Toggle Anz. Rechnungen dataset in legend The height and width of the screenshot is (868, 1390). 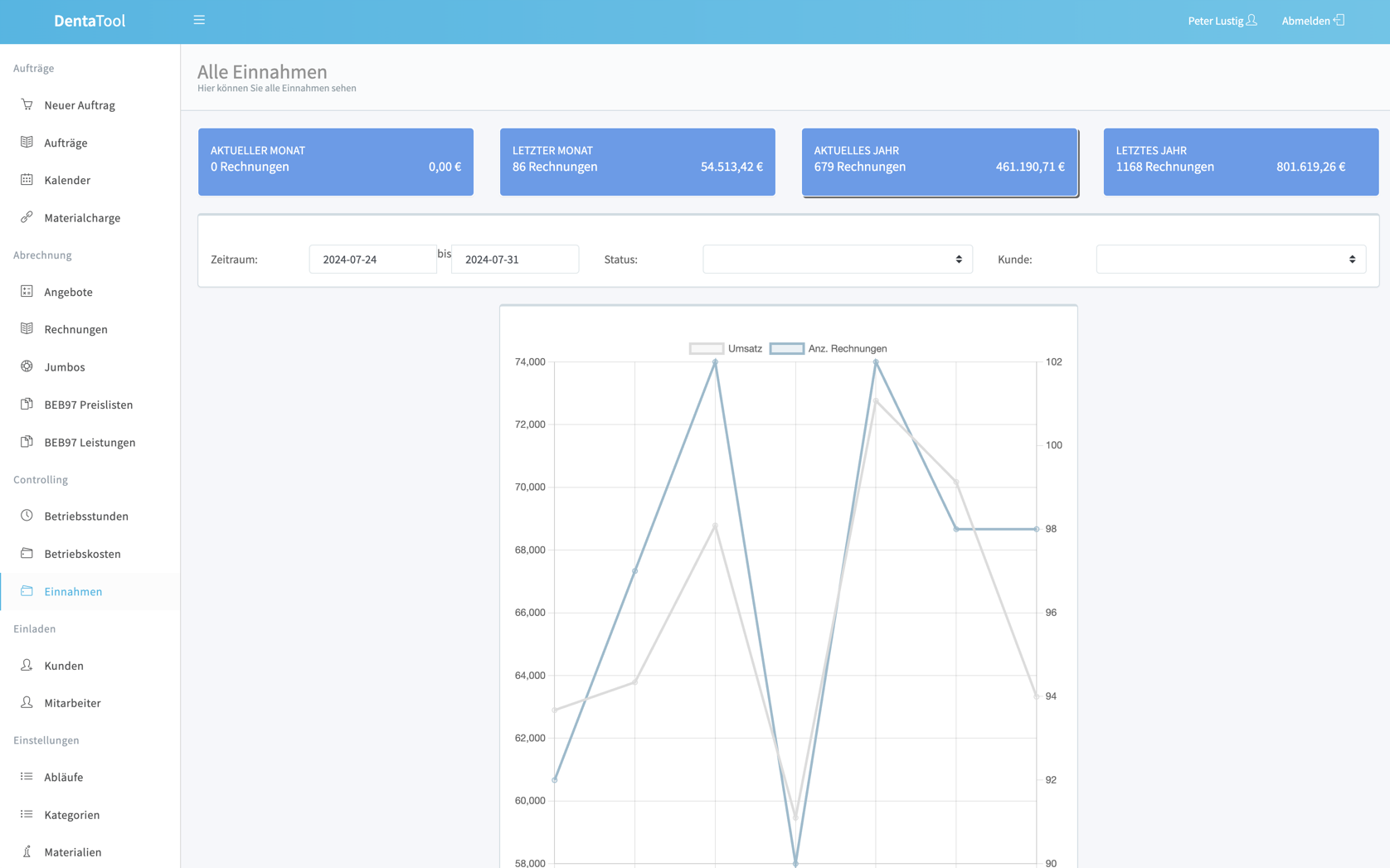pyautogui.click(x=829, y=348)
